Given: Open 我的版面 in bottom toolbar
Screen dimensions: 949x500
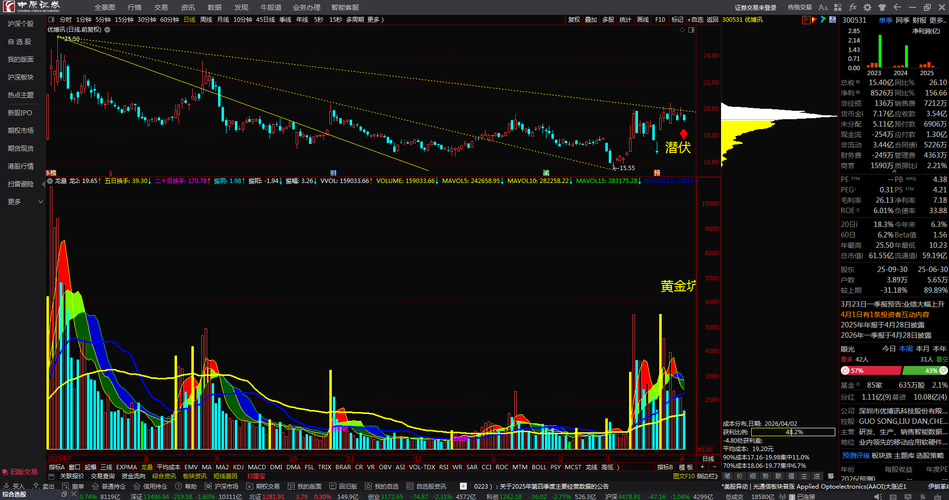Looking at the screenshot, I should tap(305, 486).
